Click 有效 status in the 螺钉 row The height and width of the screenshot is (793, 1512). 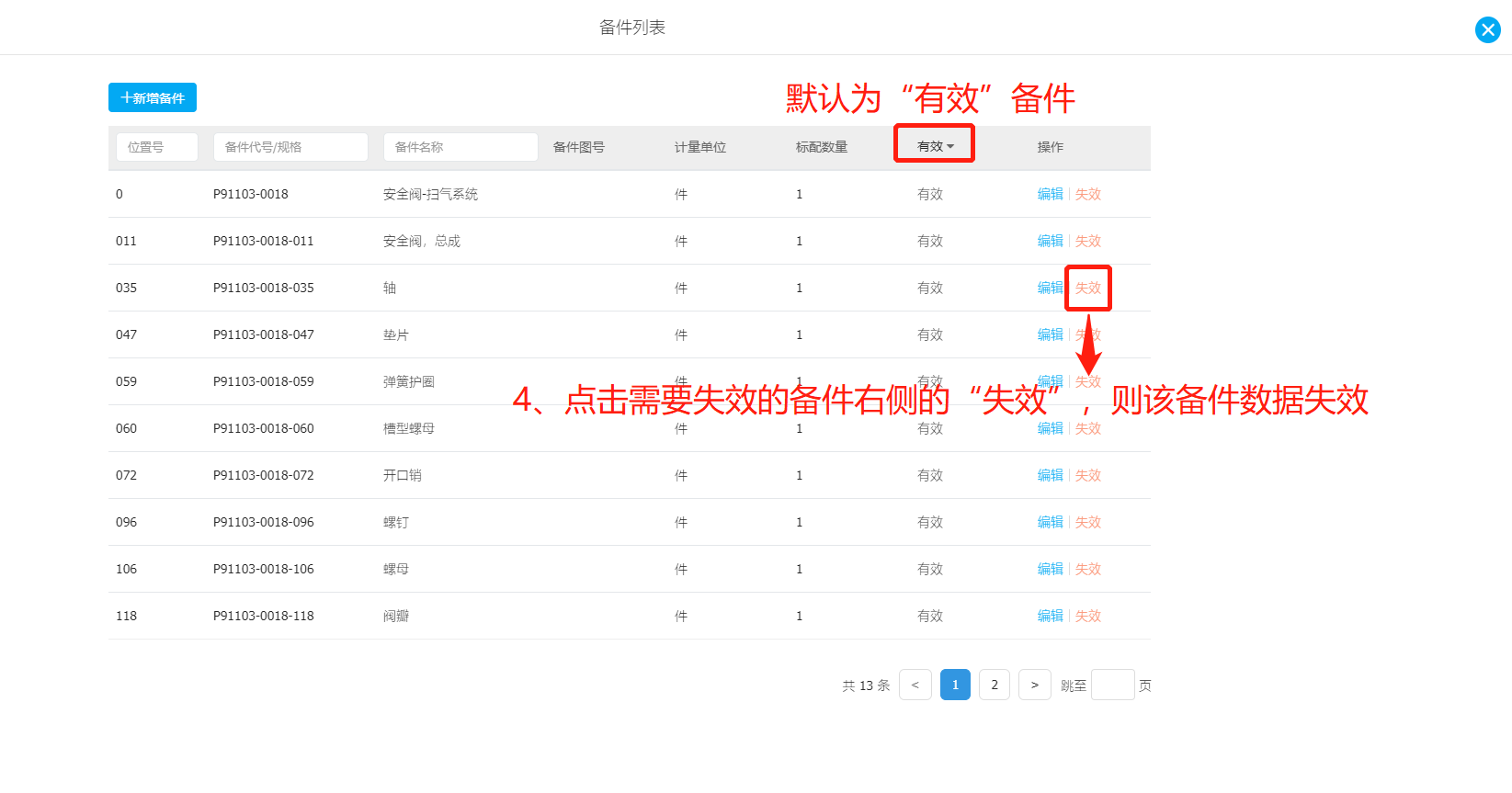(x=930, y=522)
